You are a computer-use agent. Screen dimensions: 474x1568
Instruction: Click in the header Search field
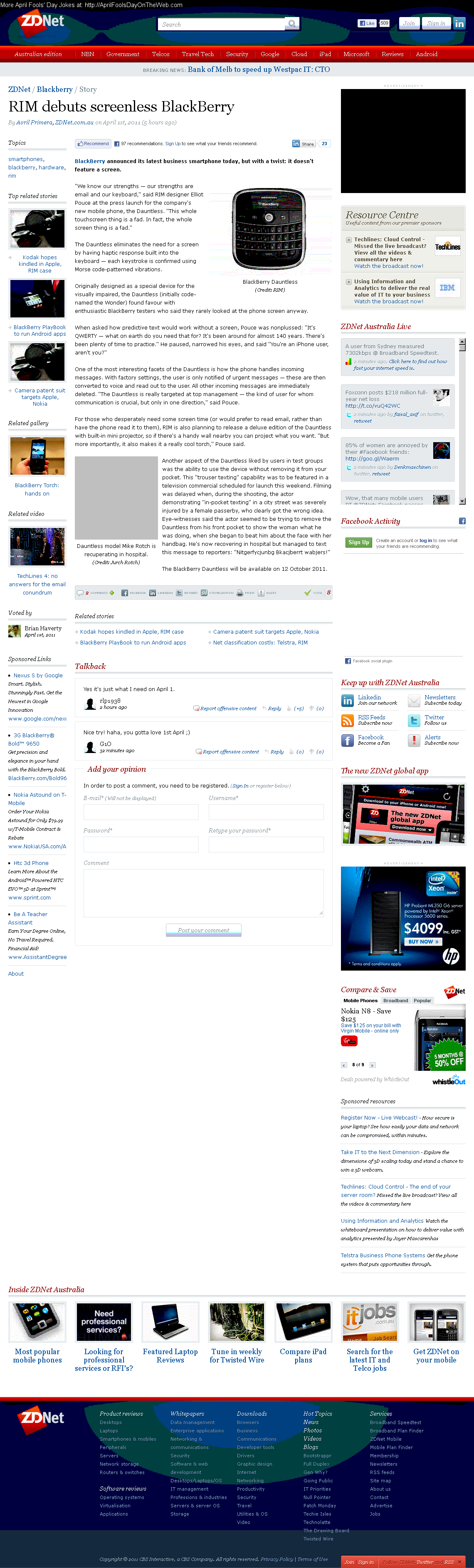point(221,25)
